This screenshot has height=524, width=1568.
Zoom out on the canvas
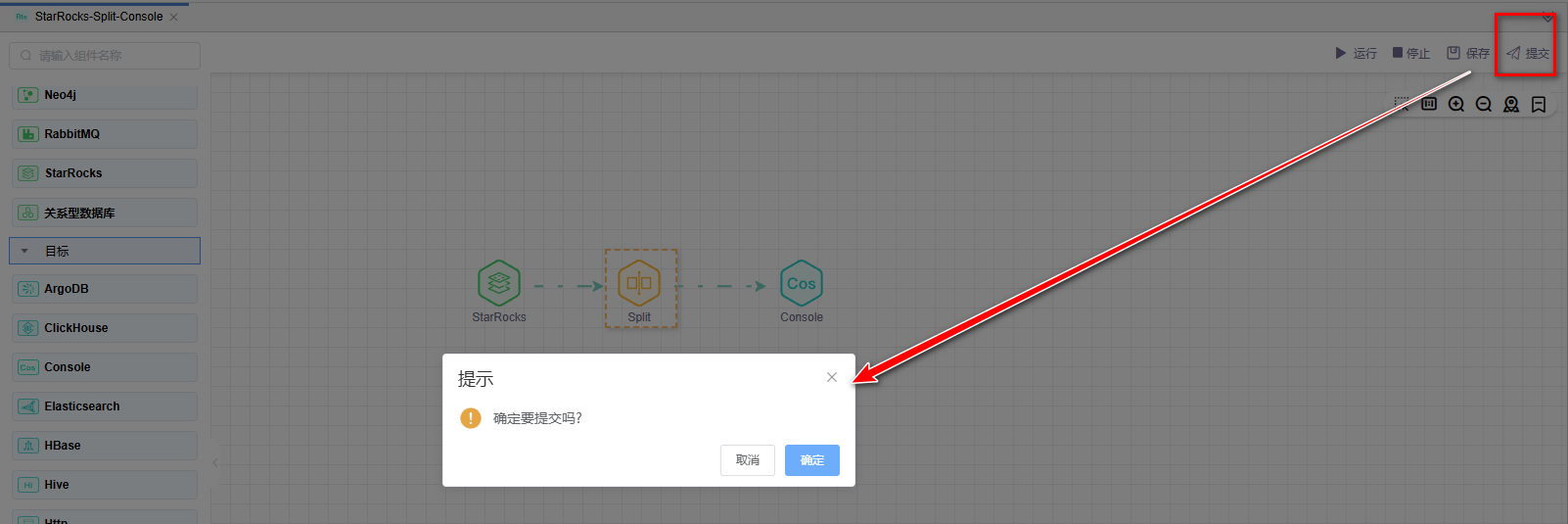point(1484,105)
